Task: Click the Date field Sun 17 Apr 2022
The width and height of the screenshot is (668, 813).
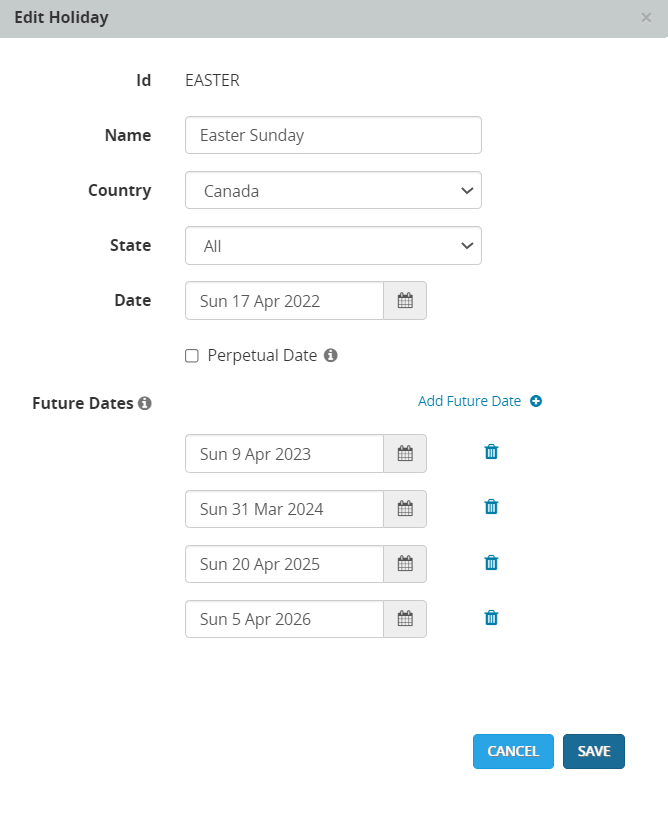Action: pos(285,301)
